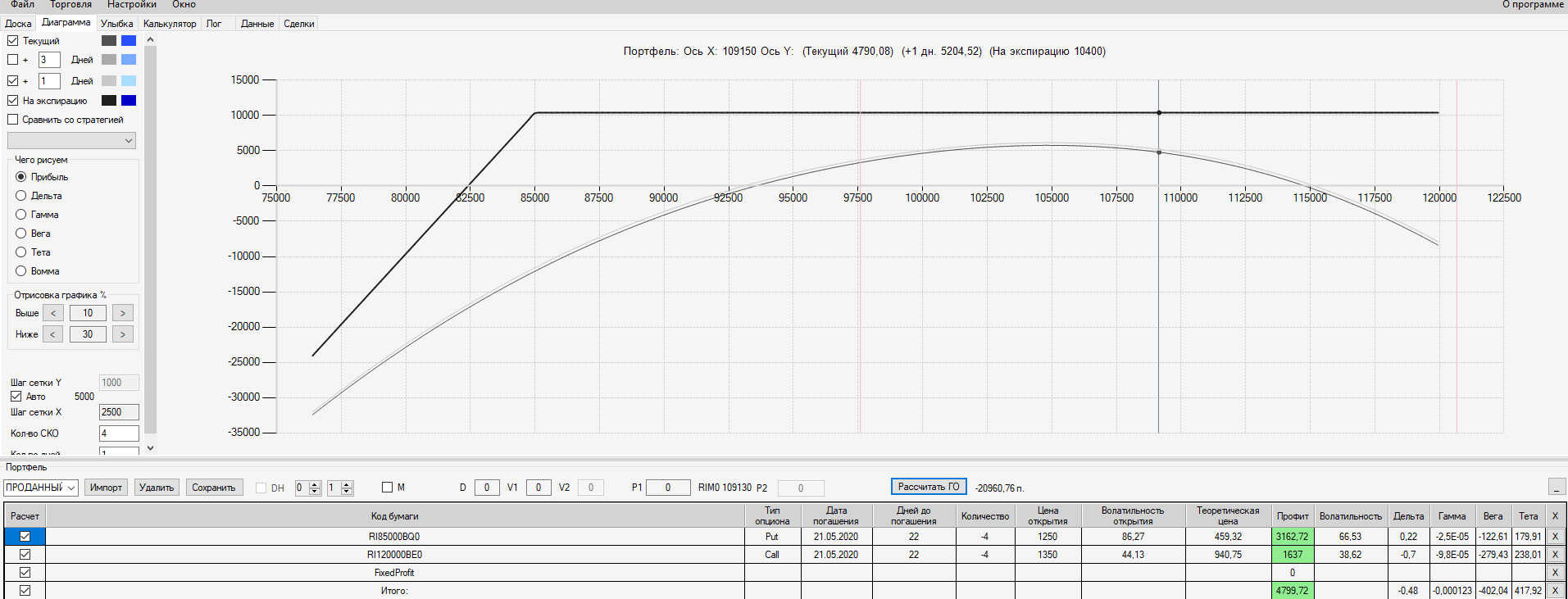This screenshot has width=1568, height=599.
Task: Click the Кол-во СКО input field
Action: pos(119,433)
